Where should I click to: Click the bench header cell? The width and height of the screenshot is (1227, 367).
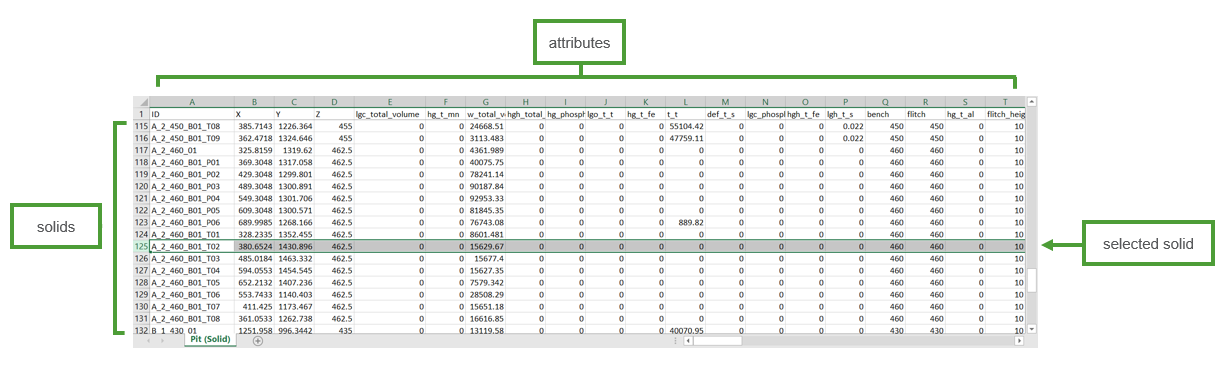pos(885,114)
